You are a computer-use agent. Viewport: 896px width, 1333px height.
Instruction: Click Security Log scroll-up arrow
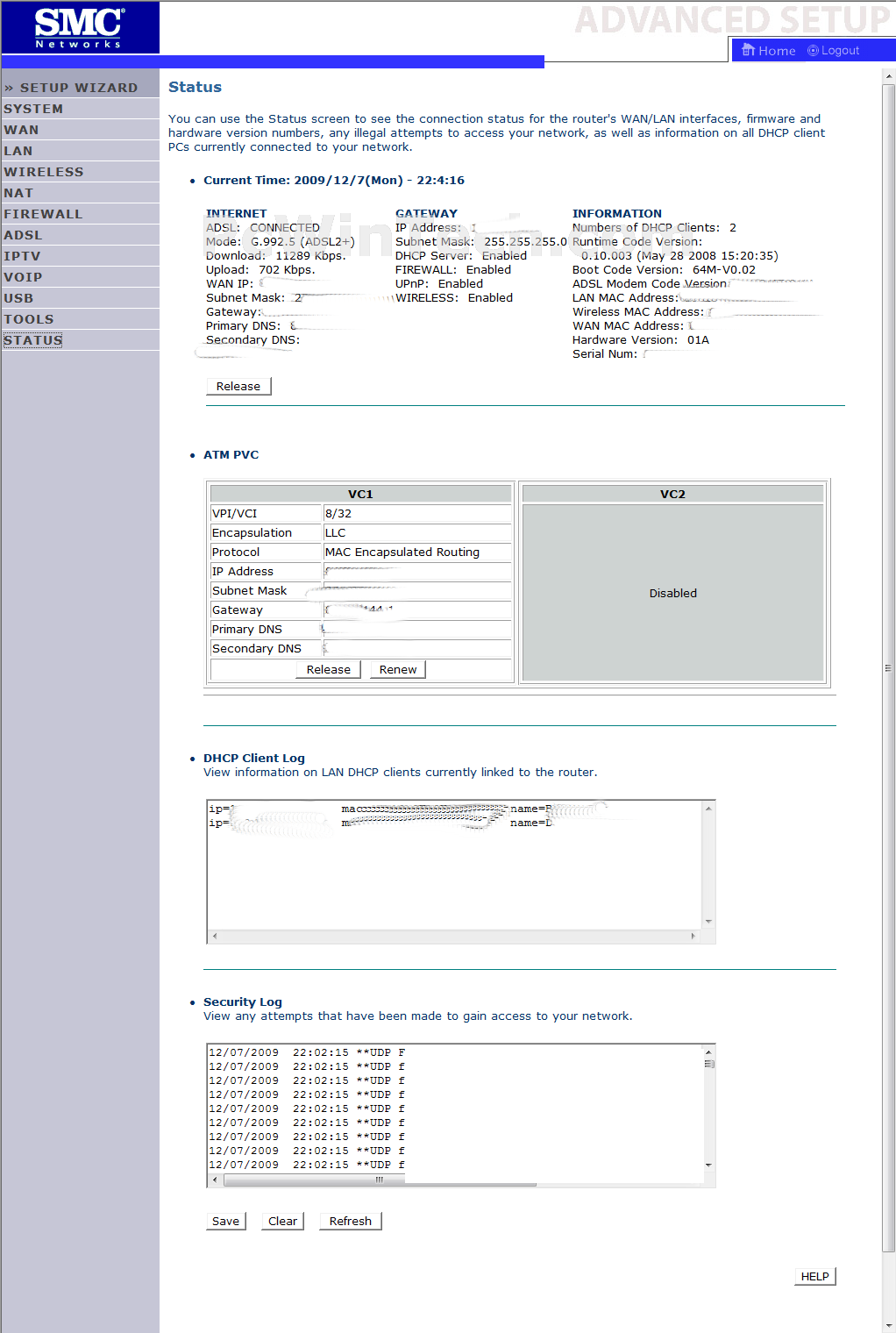[708, 1052]
